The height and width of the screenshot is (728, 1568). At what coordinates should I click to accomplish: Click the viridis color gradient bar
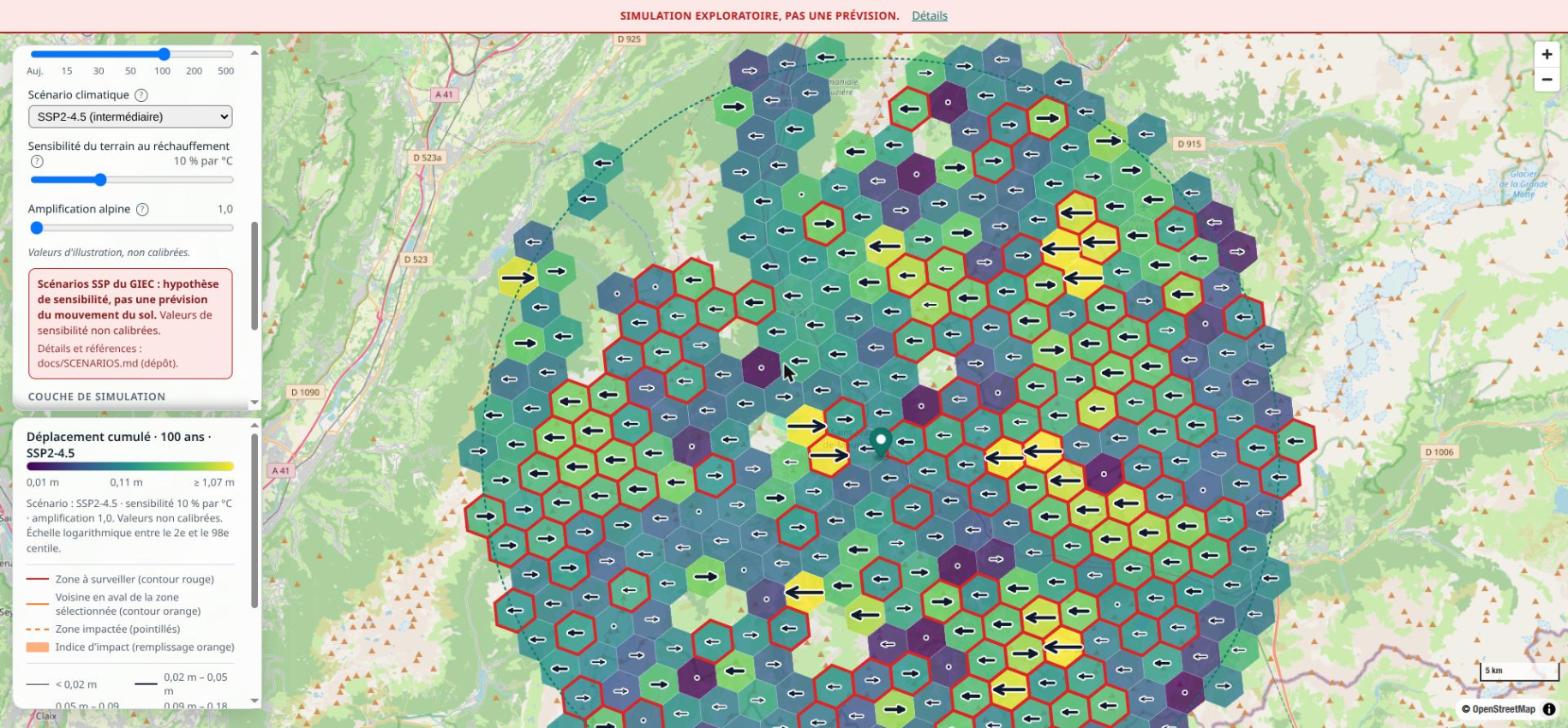coord(130,466)
